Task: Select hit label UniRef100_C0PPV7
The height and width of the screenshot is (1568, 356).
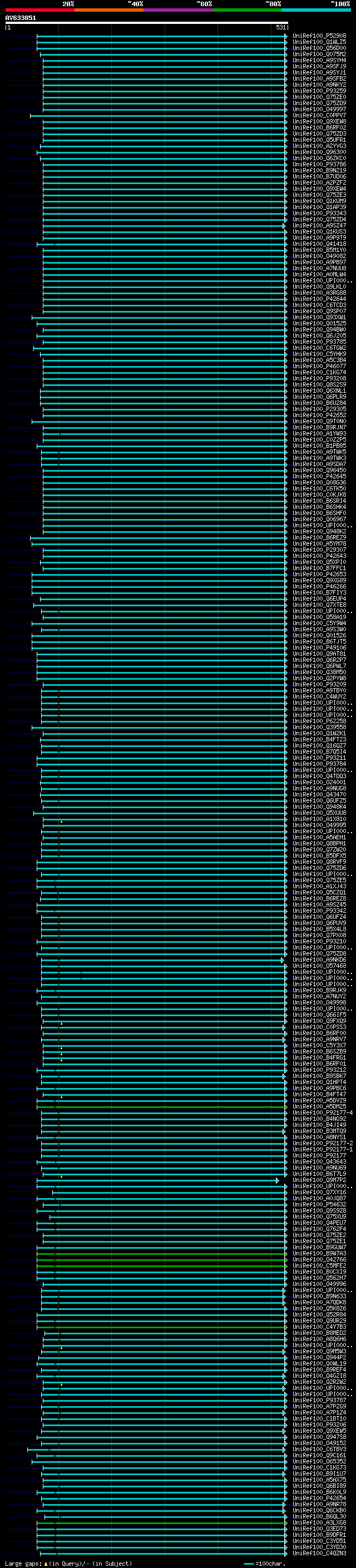Action: [319, 115]
